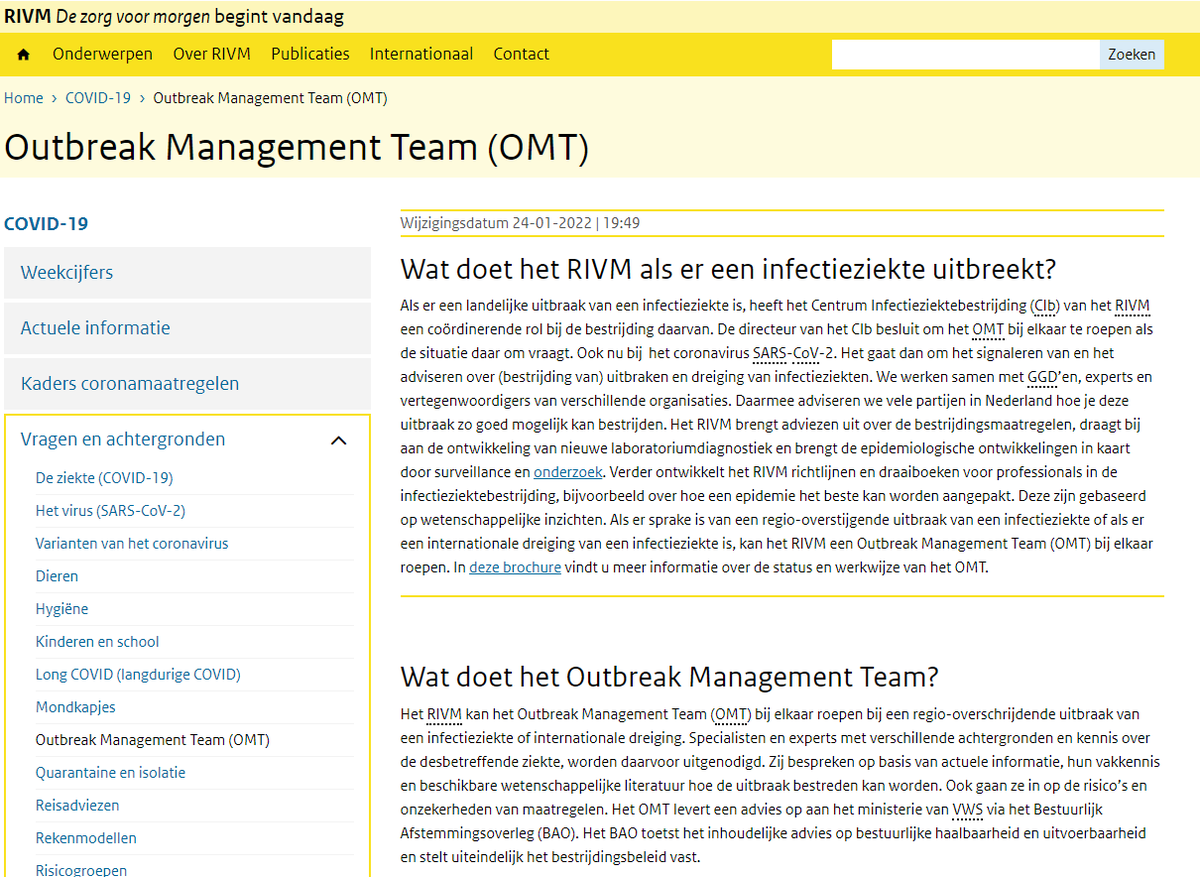The width and height of the screenshot is (1200, 877).
Task: Click the RIVM logo text at the top
Action: point(27,16)
